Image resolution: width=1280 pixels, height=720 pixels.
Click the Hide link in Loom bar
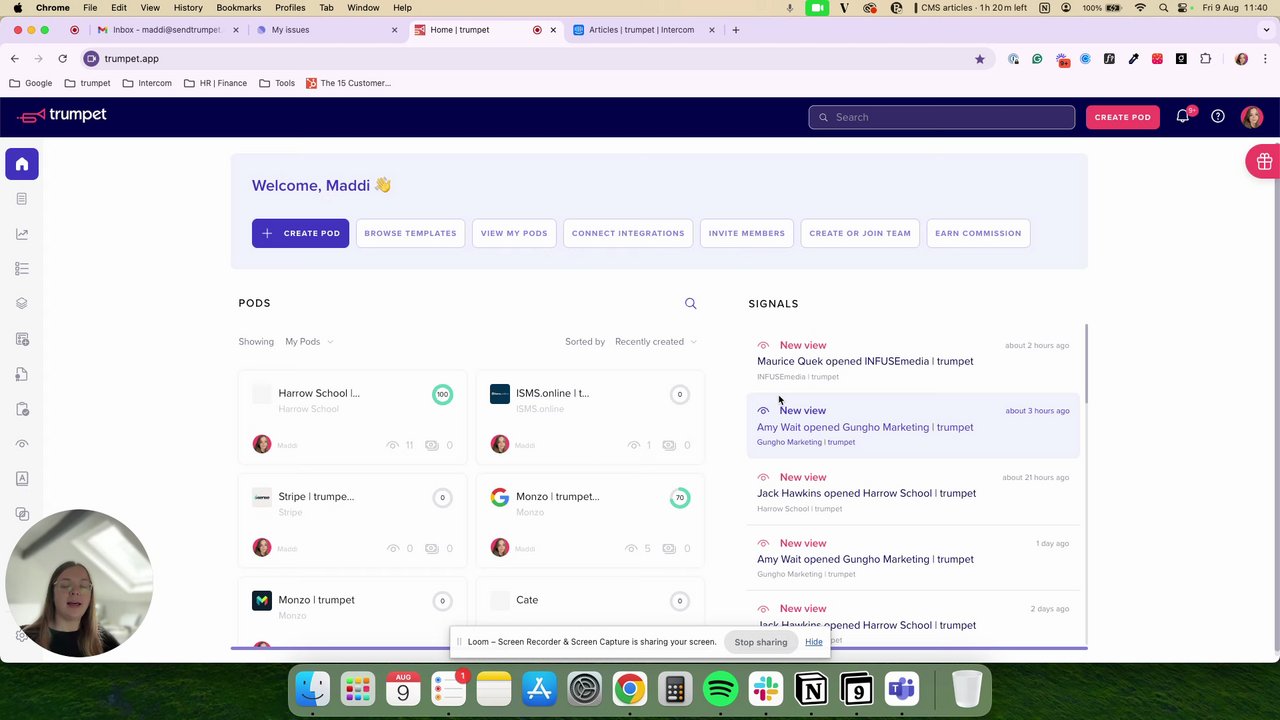pos(814,642)
